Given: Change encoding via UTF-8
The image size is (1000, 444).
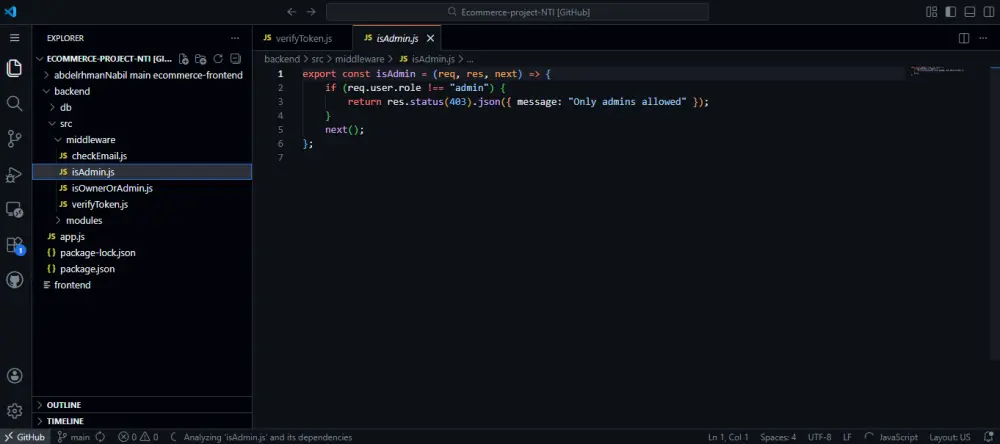Looking at the screenshot, I should click(x=820, y=437).
